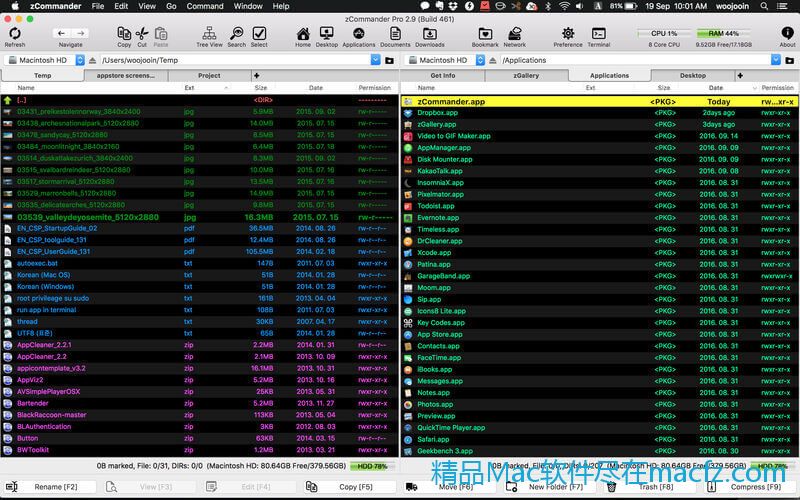
Task: Click folder icon beside right path field
Action: [x=790, y=60]
